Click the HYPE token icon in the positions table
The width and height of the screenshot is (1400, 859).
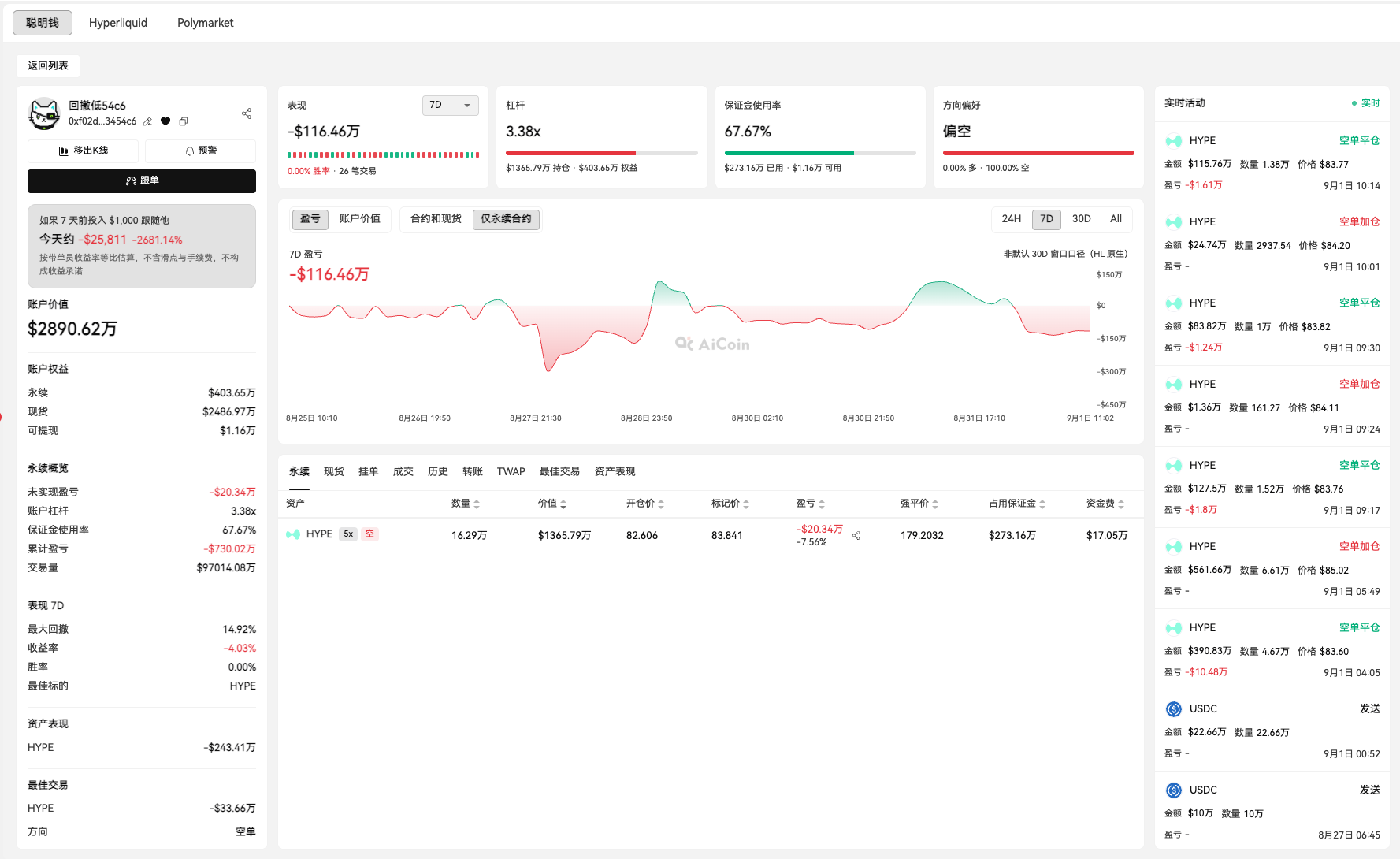pos(293,534)
